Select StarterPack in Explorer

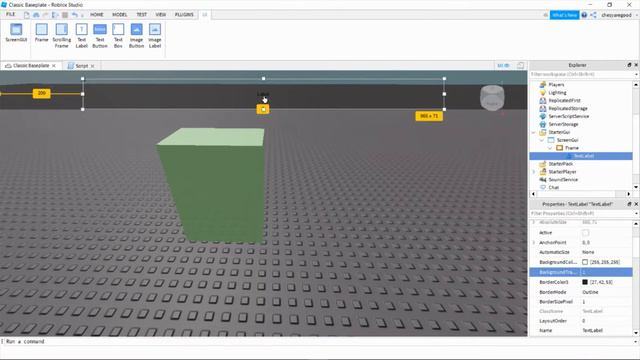[561, 164]
